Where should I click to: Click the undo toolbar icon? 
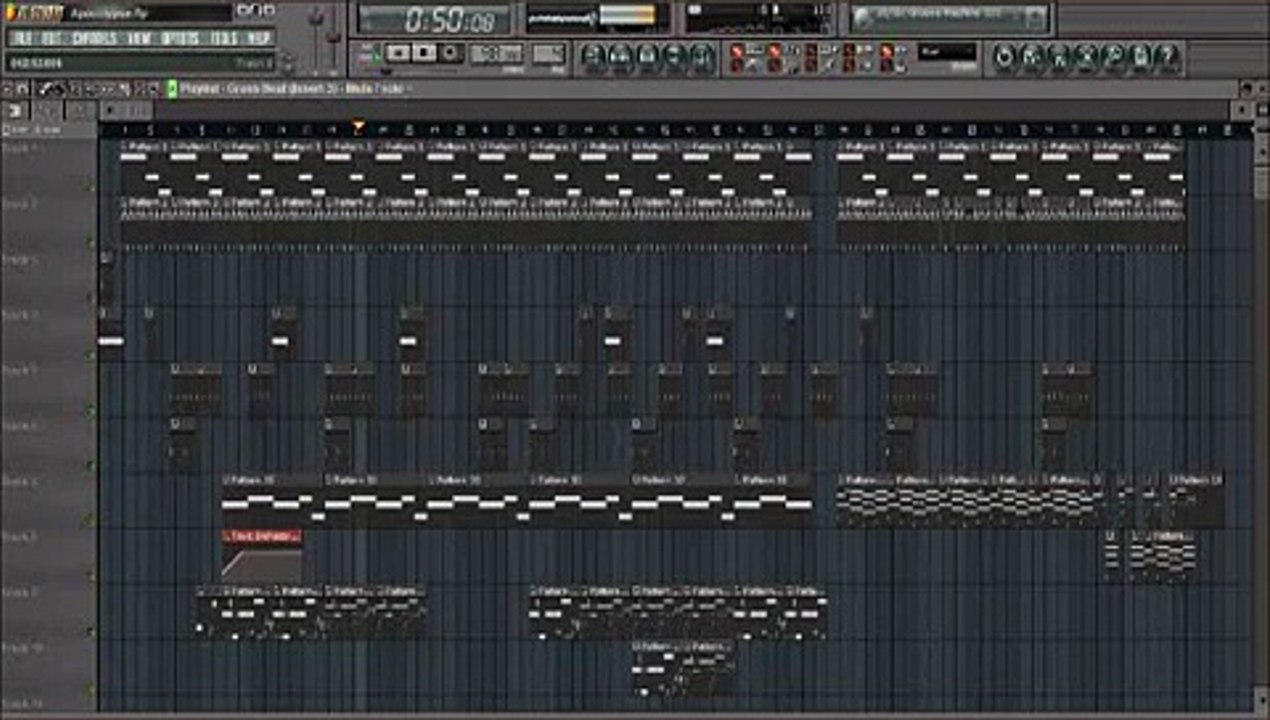coord(1005,58)
